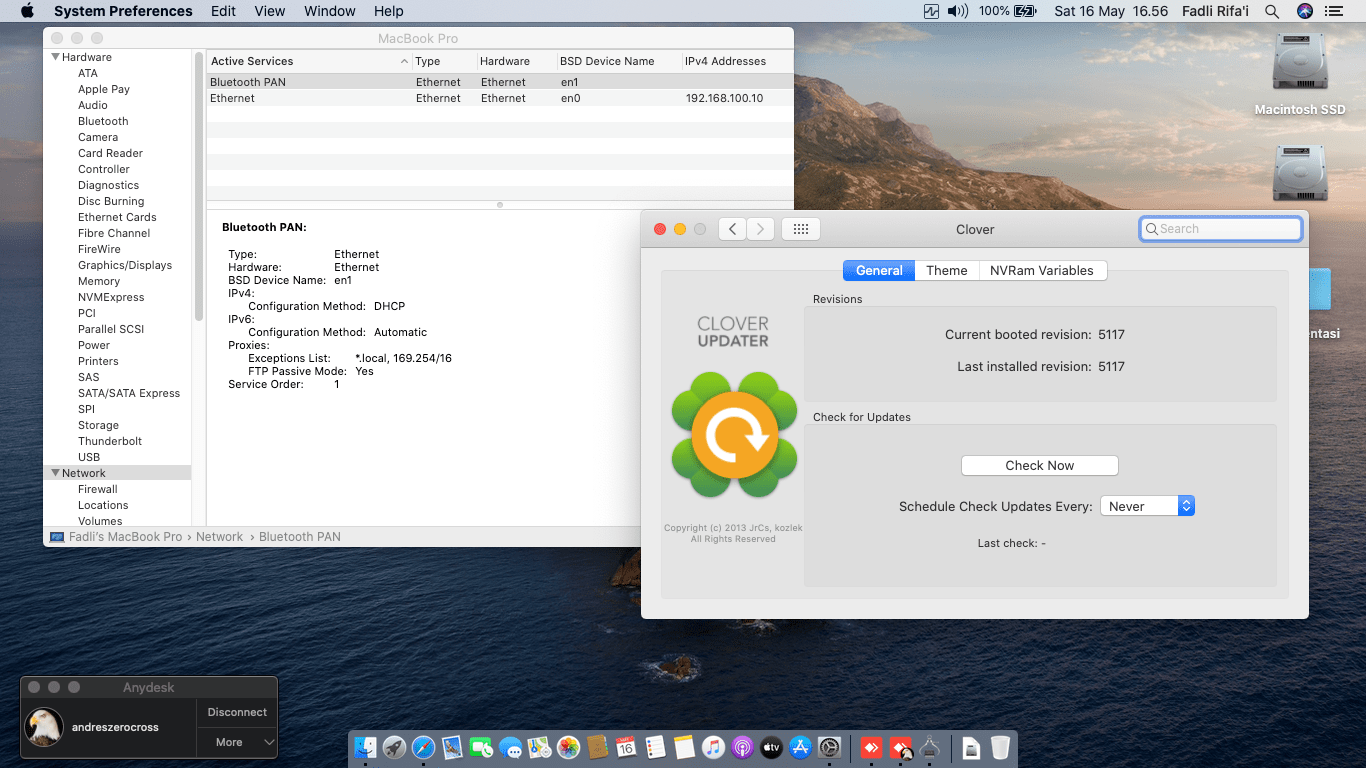Switch to the NVRam Variables tab

[x=1042, y=270]
